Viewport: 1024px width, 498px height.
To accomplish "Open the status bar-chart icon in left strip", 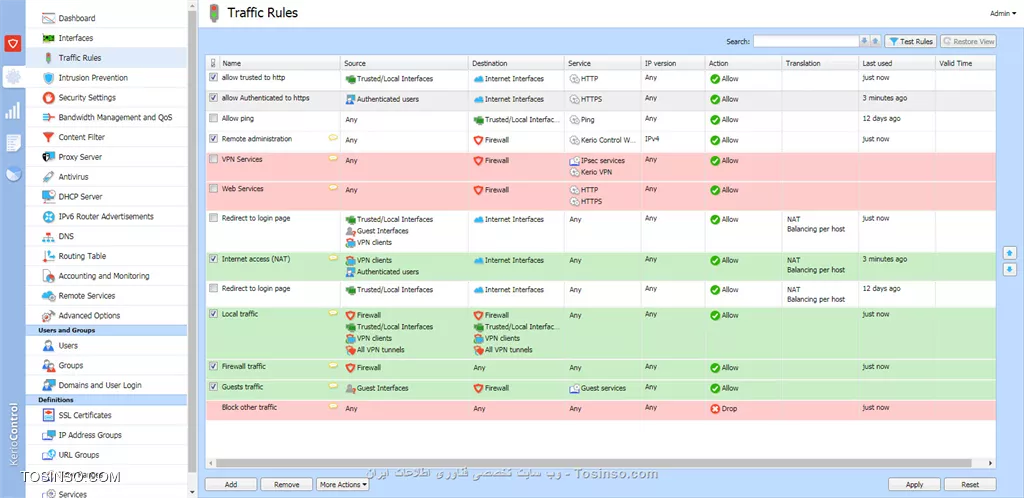I will click(x=12, y=110).
